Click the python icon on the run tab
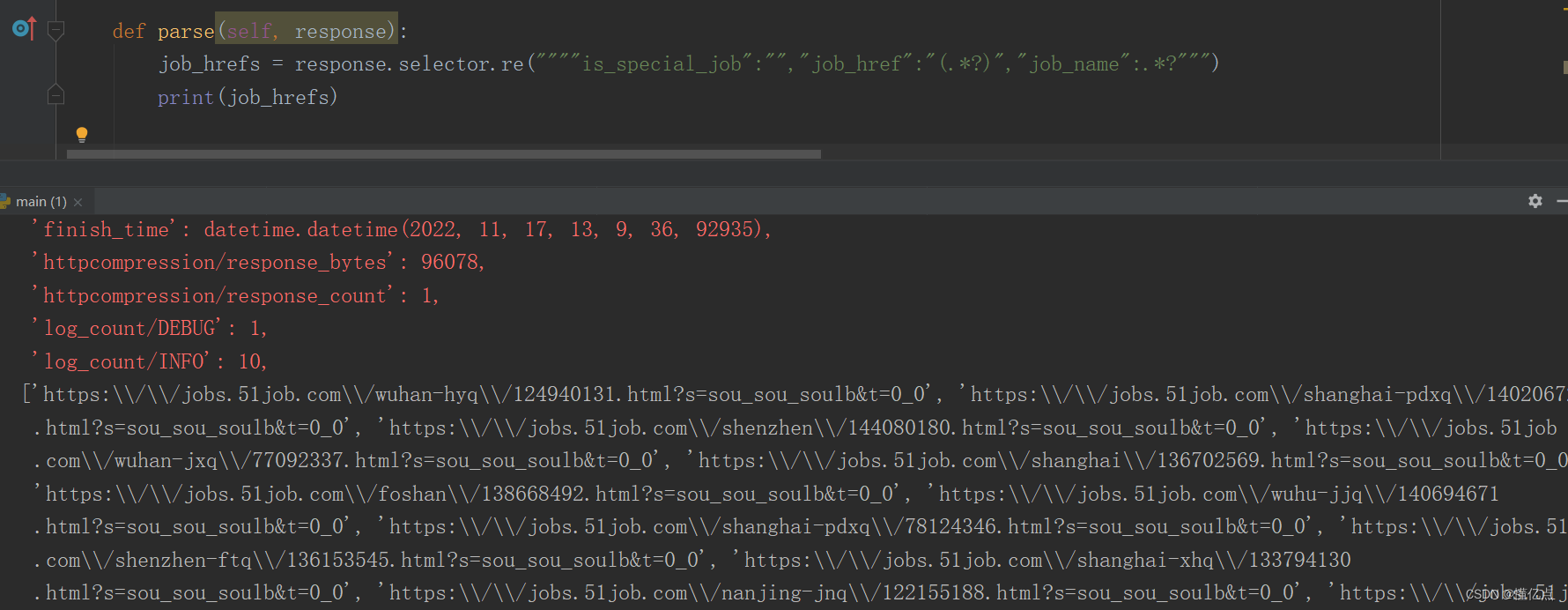The width and height of the screenshot is (1568, 610). [x=5, y=202]
